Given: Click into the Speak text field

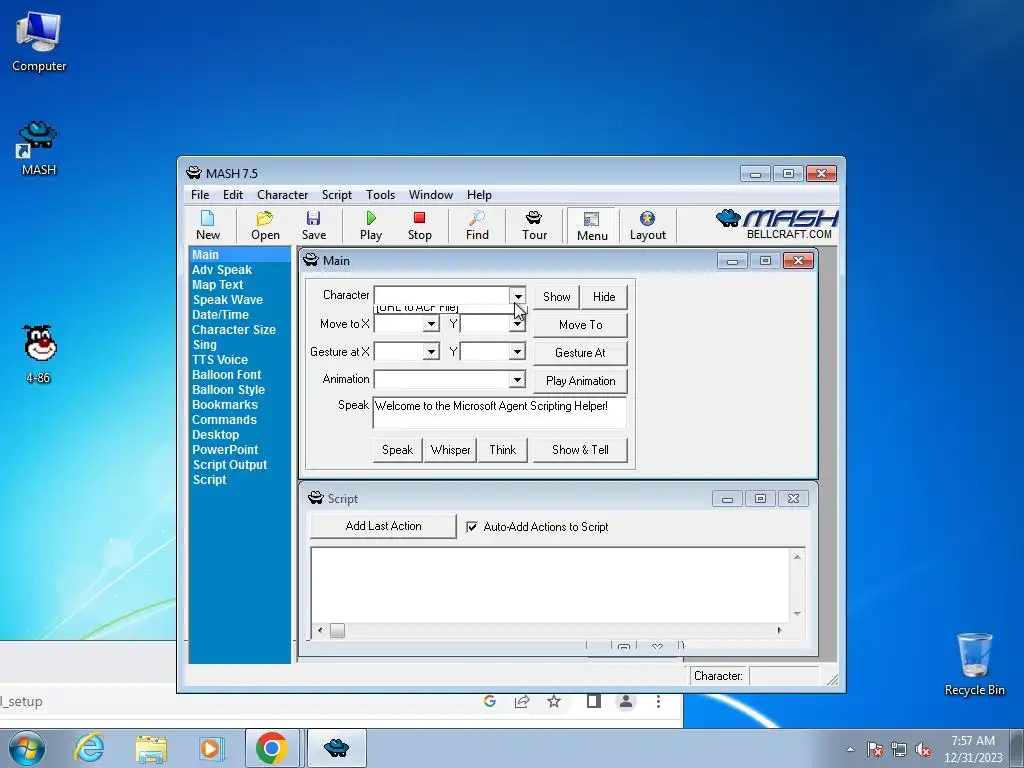Looking at the screenshot, I should click(500, 413).
